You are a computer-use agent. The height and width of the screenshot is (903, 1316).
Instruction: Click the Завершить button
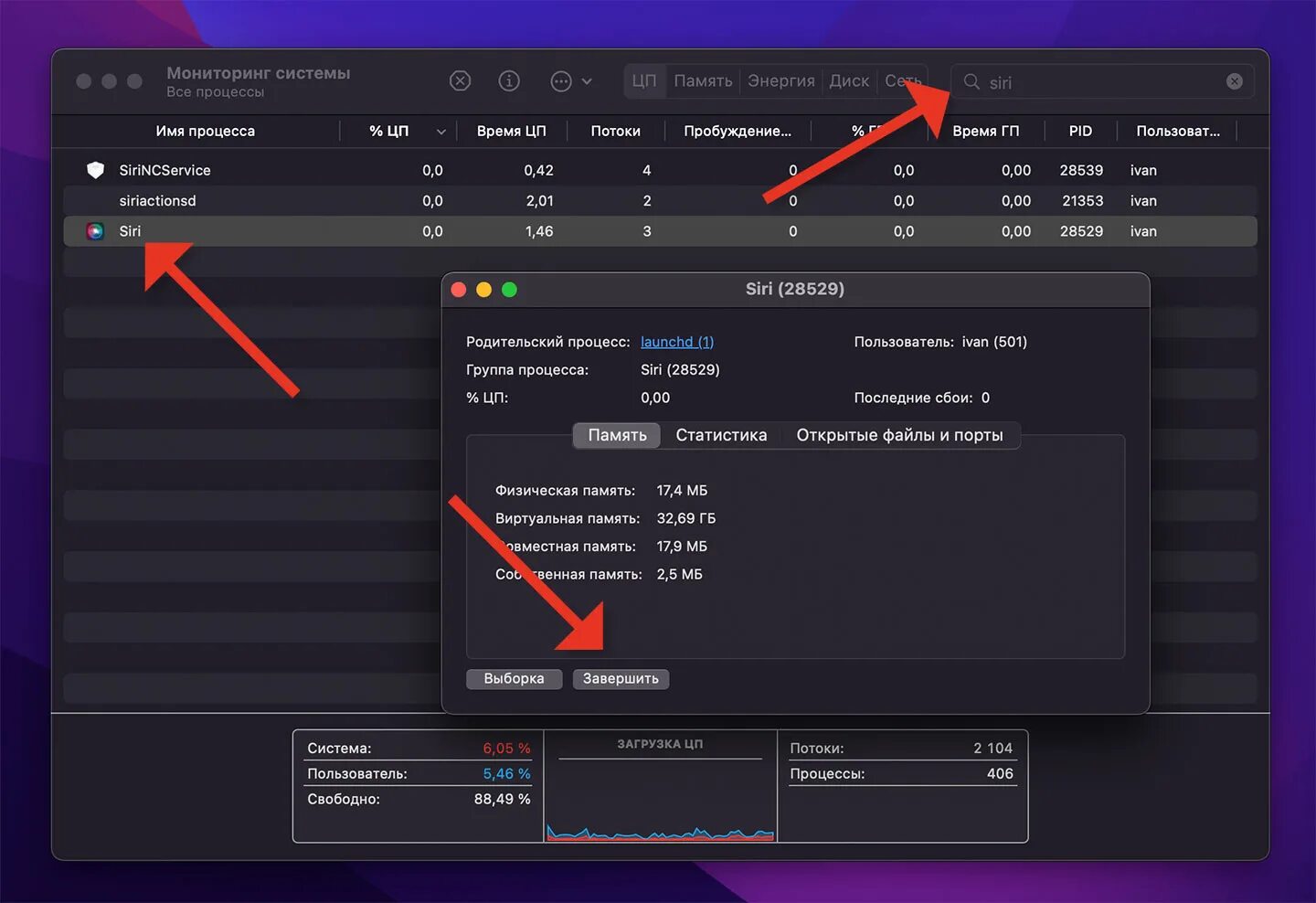pyautogui.click(x=621, y=678)
